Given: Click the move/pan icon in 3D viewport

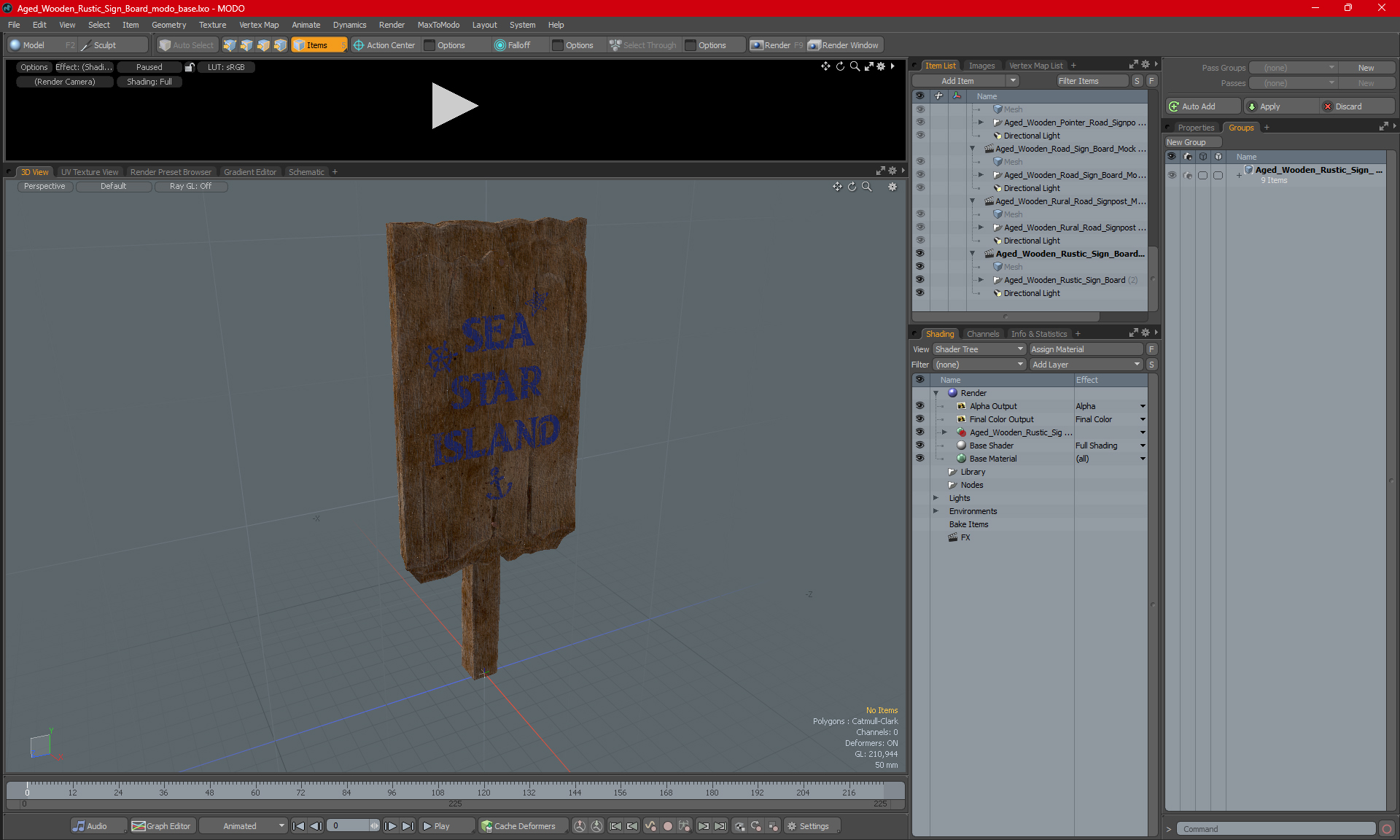Looking at the screenshot, I should pyautogui.click(x=837, y=187).
